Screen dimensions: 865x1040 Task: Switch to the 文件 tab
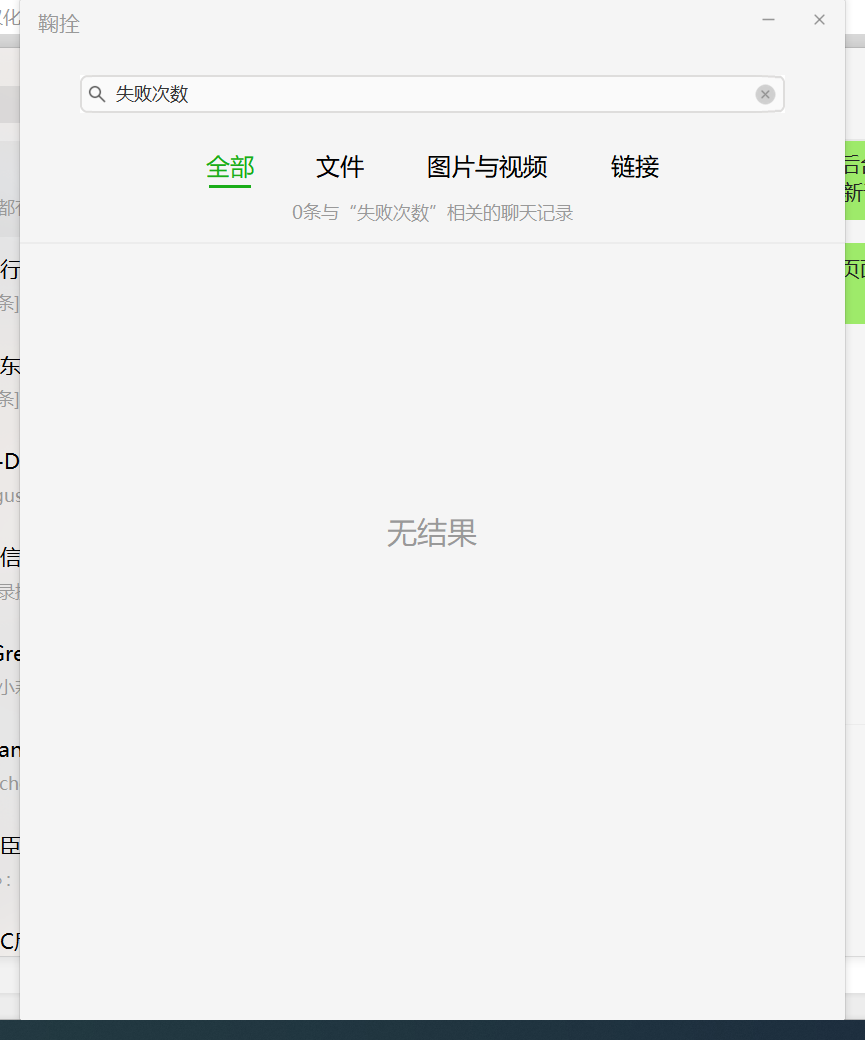(340, 167)
